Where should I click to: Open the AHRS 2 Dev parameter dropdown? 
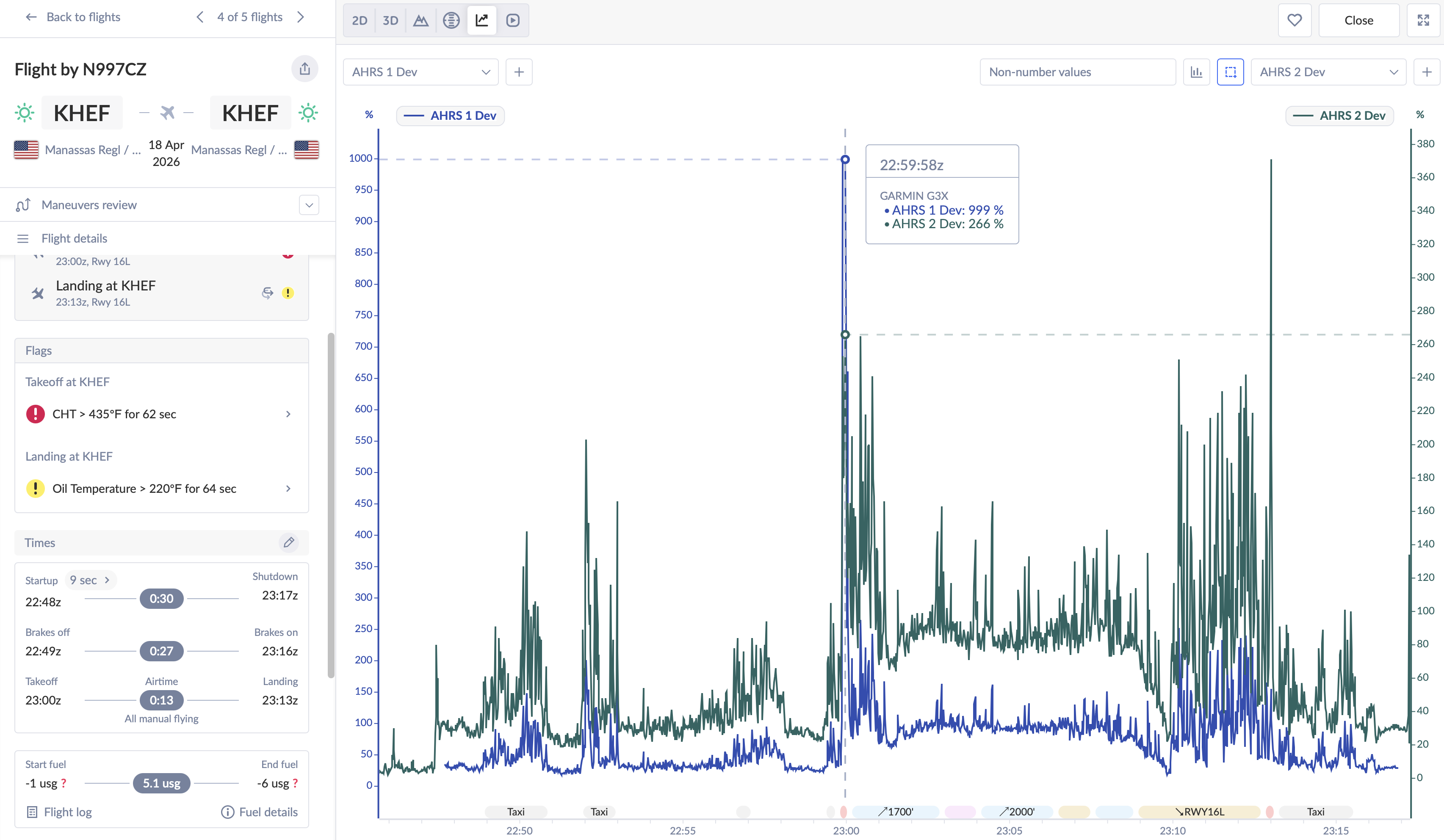click(x=1328, y=72)
